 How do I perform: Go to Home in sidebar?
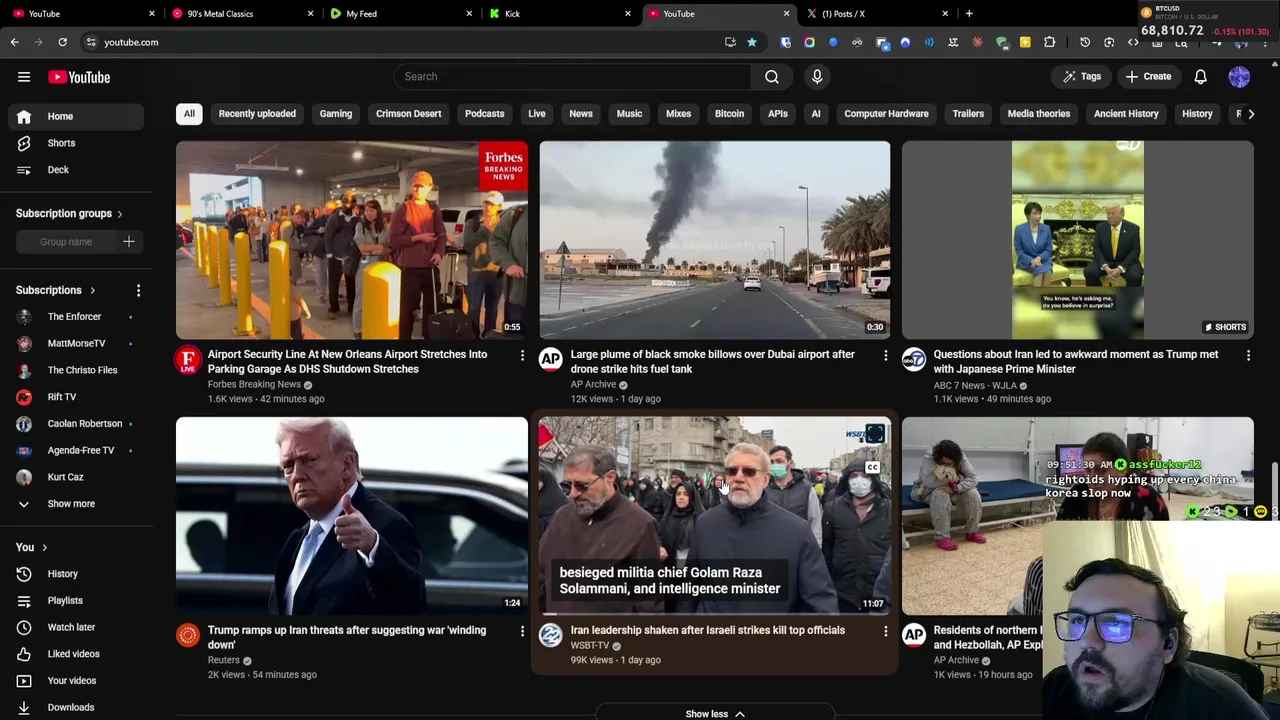tap(76, 116)
